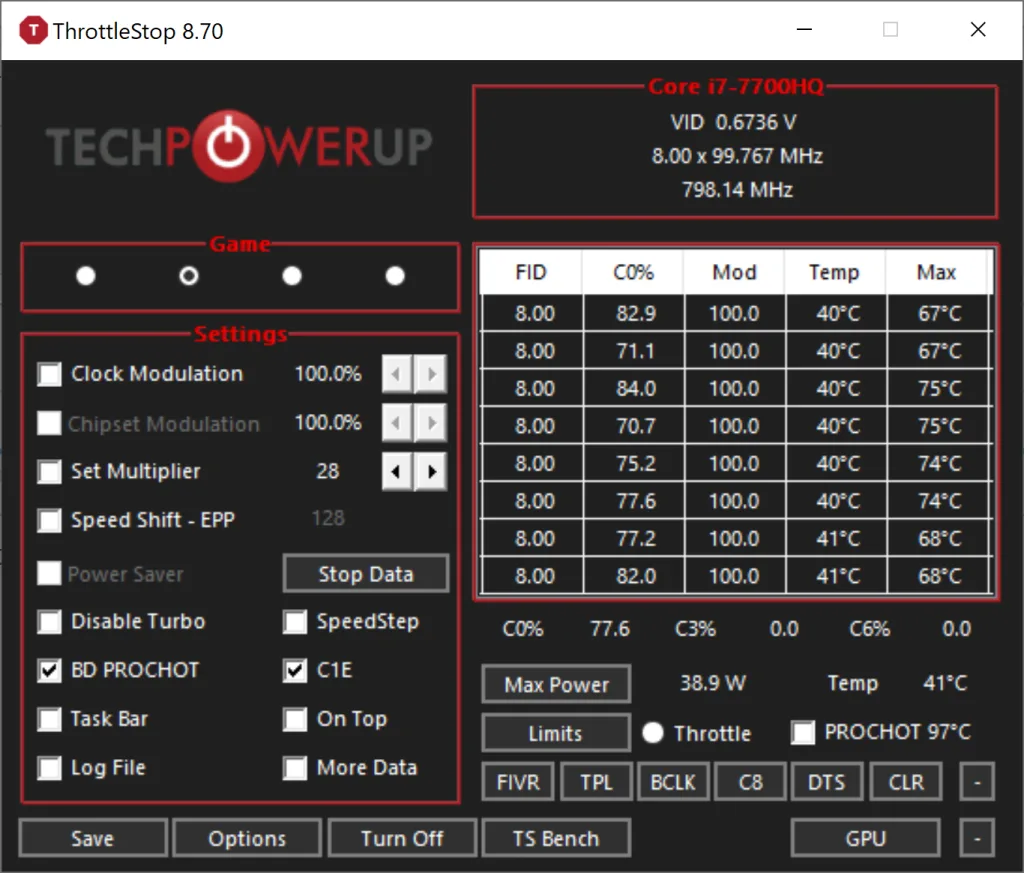The image size is (1024, 873).
Task: Open the DTS window
Action: pyautogui.click(x=827, y=782)
